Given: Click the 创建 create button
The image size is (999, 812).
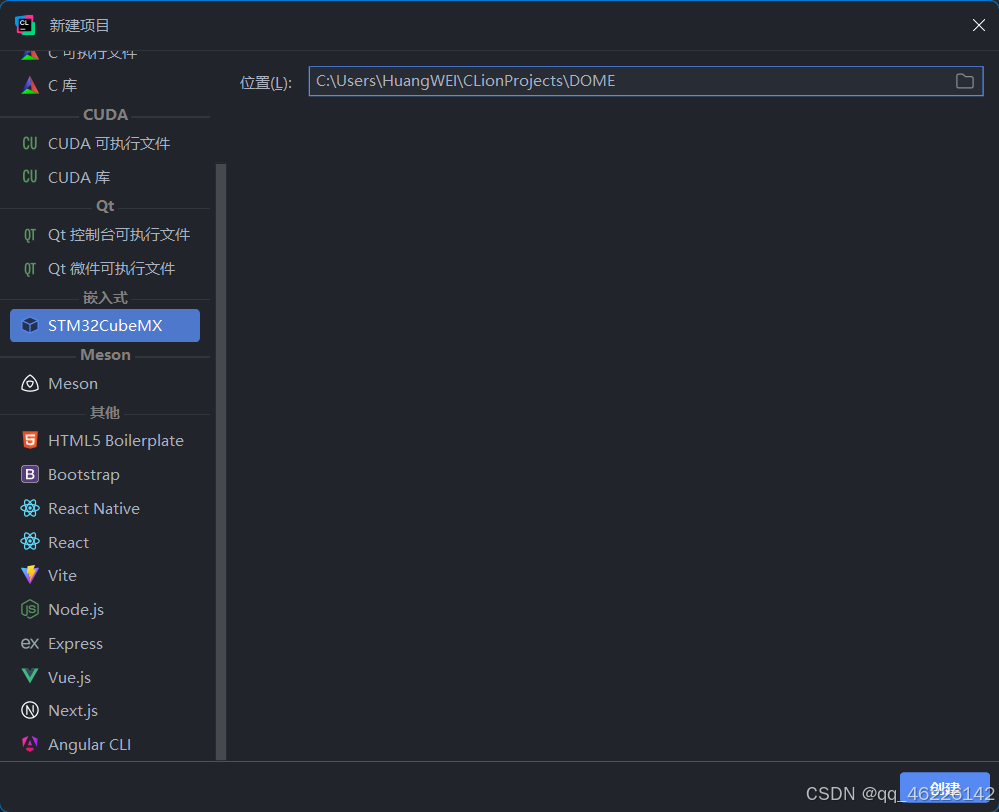Looking at the screenshot, I should [944, 788].
